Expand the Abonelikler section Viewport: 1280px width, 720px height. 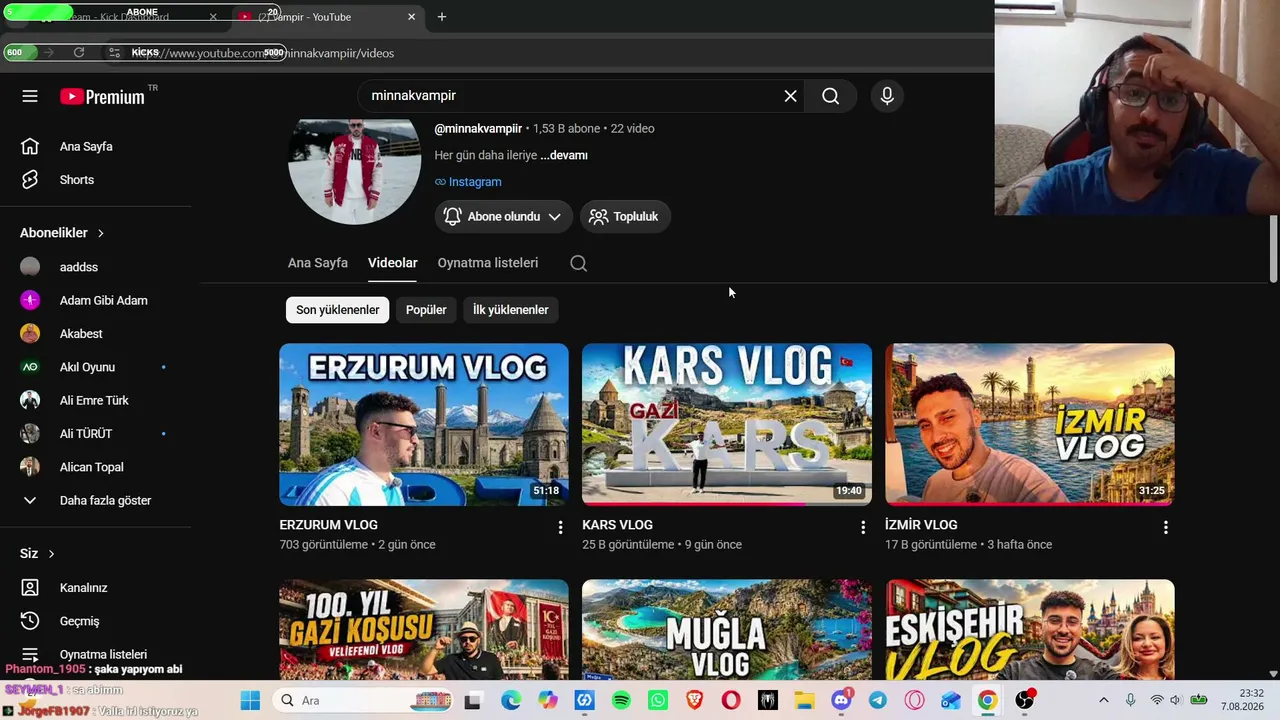(x=62, y=233)
